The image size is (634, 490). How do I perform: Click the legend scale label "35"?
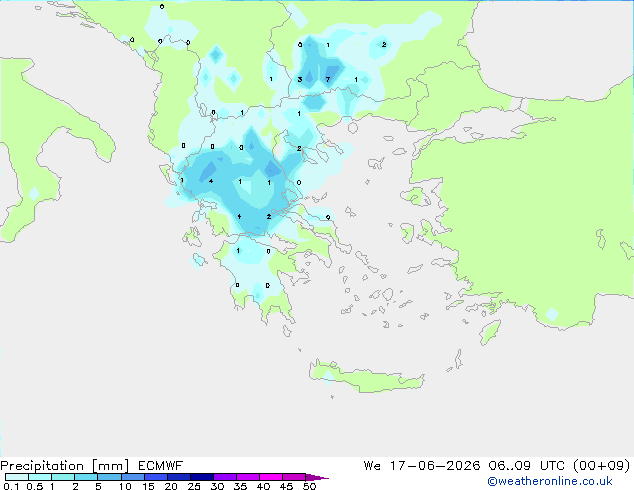tap(240, 486)
